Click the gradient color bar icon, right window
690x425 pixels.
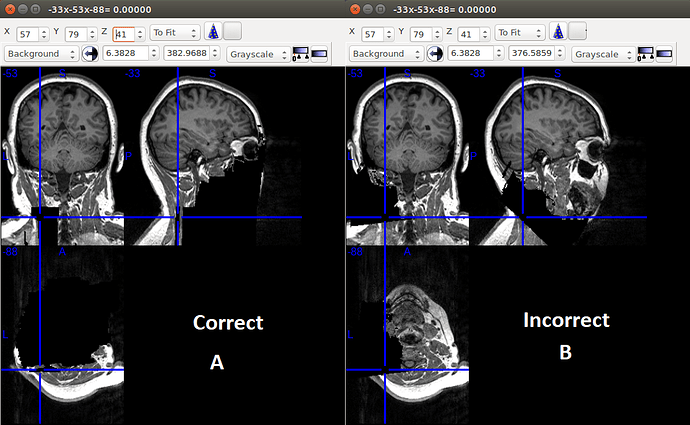664,54
